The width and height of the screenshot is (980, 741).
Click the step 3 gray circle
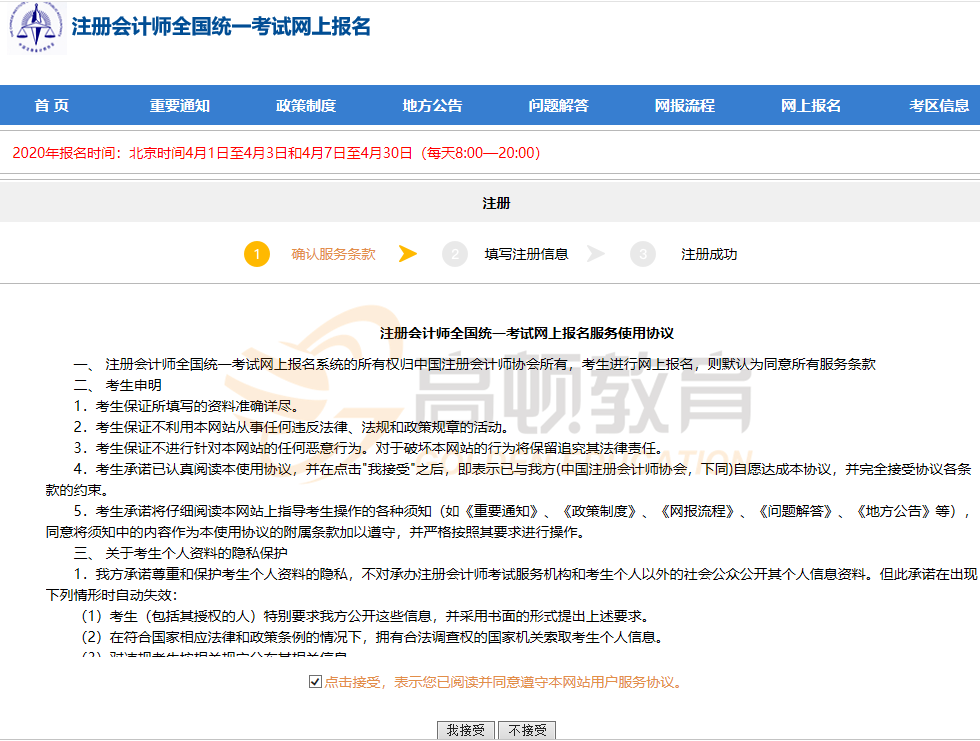642,254
